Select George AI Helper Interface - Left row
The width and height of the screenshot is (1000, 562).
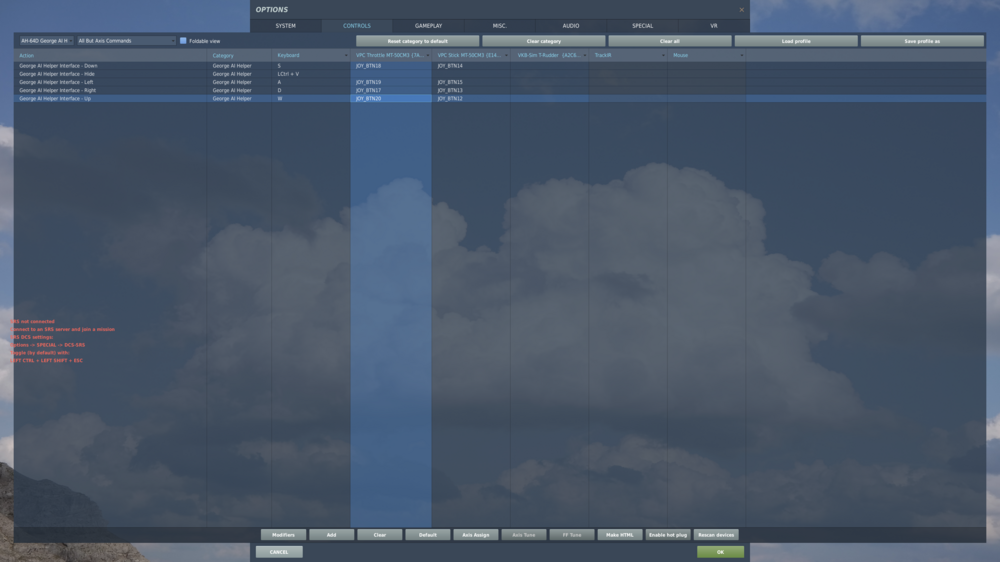[500, 82]
